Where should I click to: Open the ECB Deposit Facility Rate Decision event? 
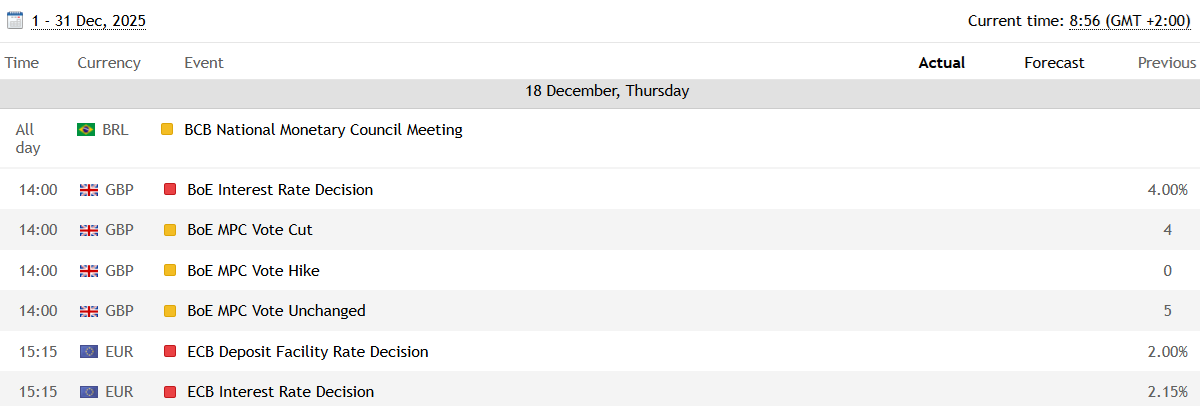307,352
